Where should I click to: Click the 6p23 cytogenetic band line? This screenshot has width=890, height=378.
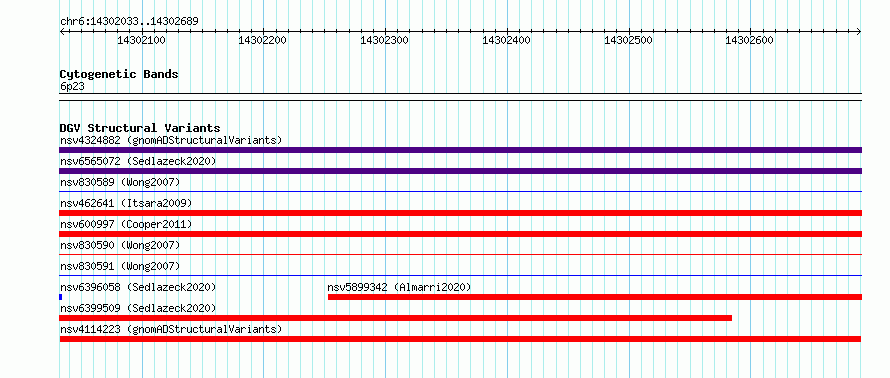click(460, 97)
